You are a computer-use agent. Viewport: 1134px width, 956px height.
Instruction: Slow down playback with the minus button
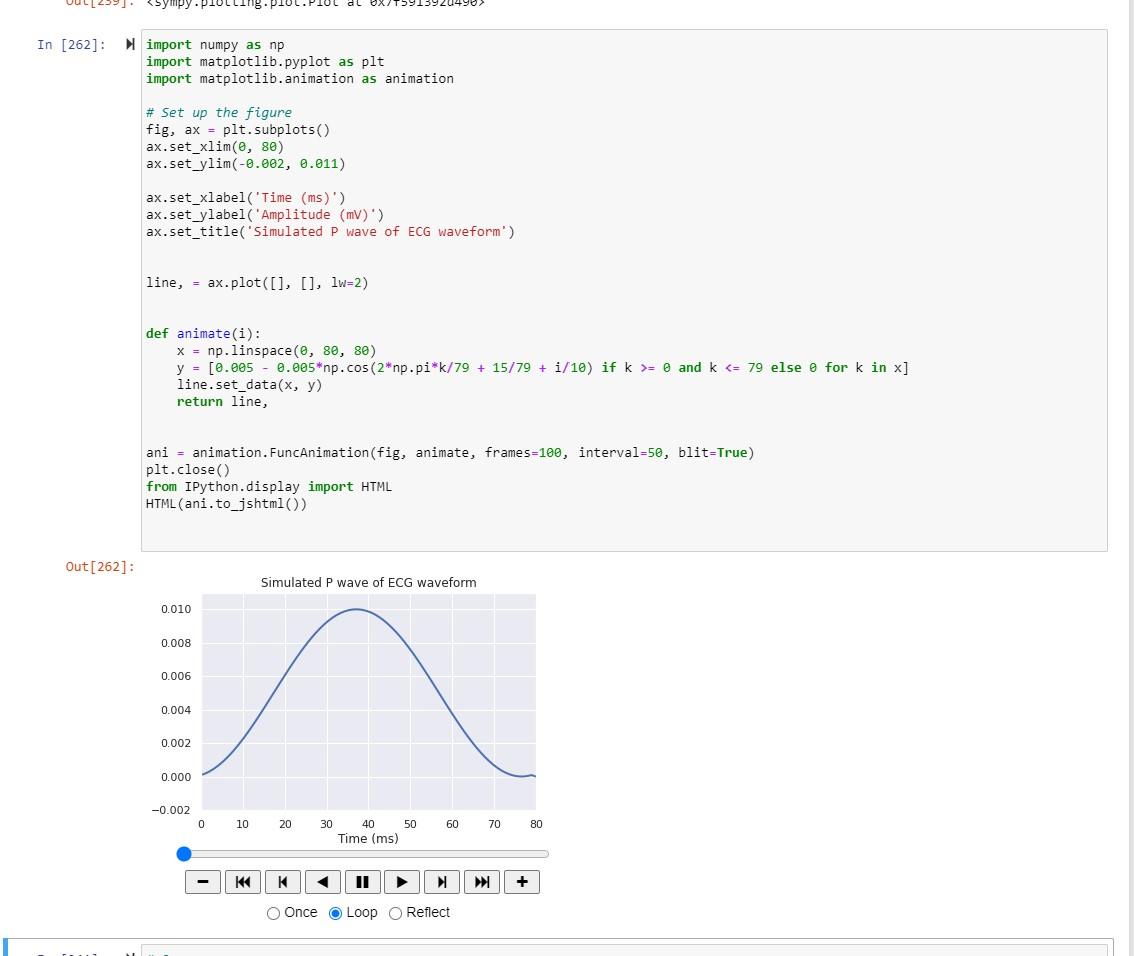click(202, 881)
